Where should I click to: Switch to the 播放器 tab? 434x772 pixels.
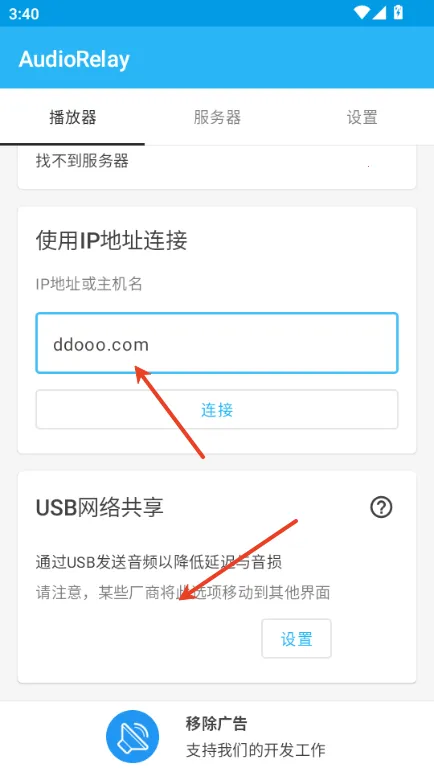click(72, 118)
